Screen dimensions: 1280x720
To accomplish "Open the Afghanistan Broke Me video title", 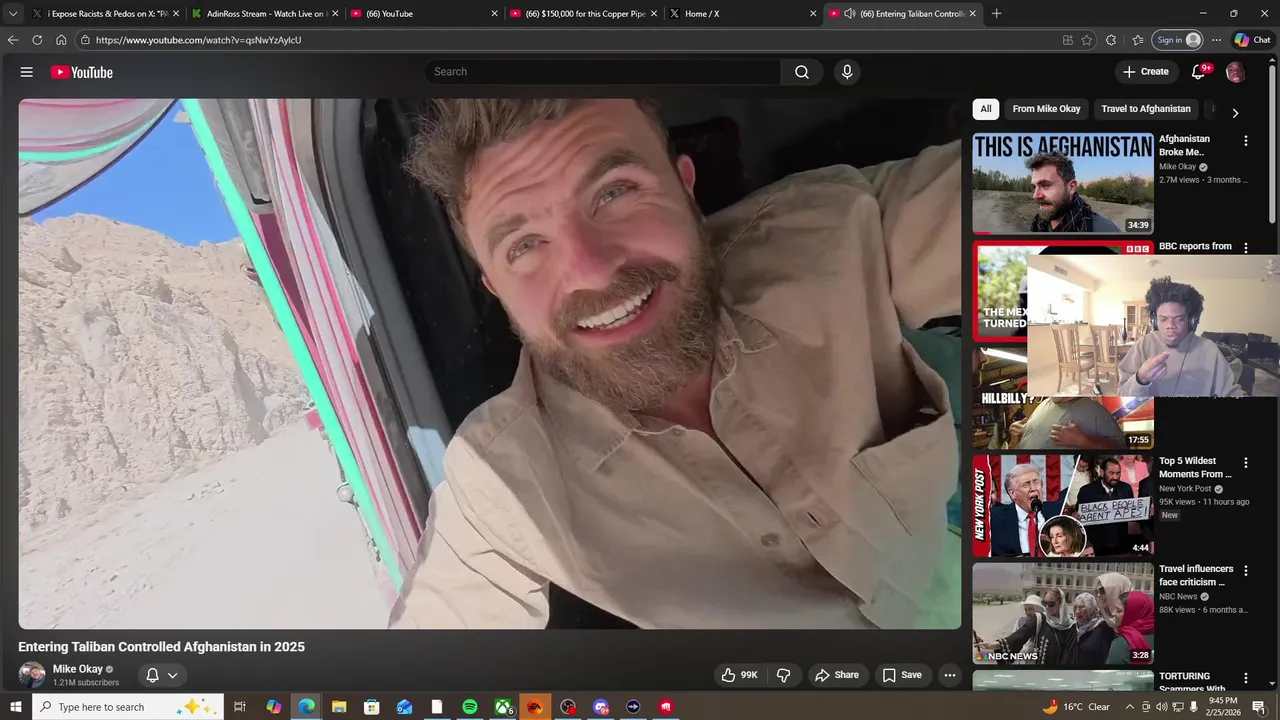I will pos(1185,146).
